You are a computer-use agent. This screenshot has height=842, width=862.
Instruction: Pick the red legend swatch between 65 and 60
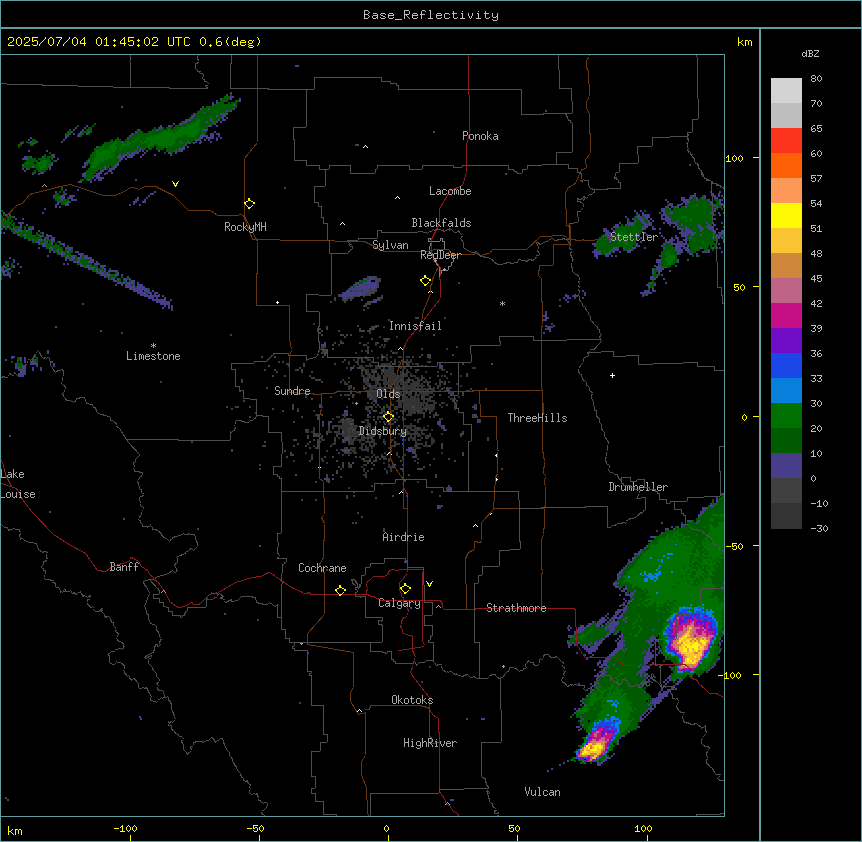[786, 140]
